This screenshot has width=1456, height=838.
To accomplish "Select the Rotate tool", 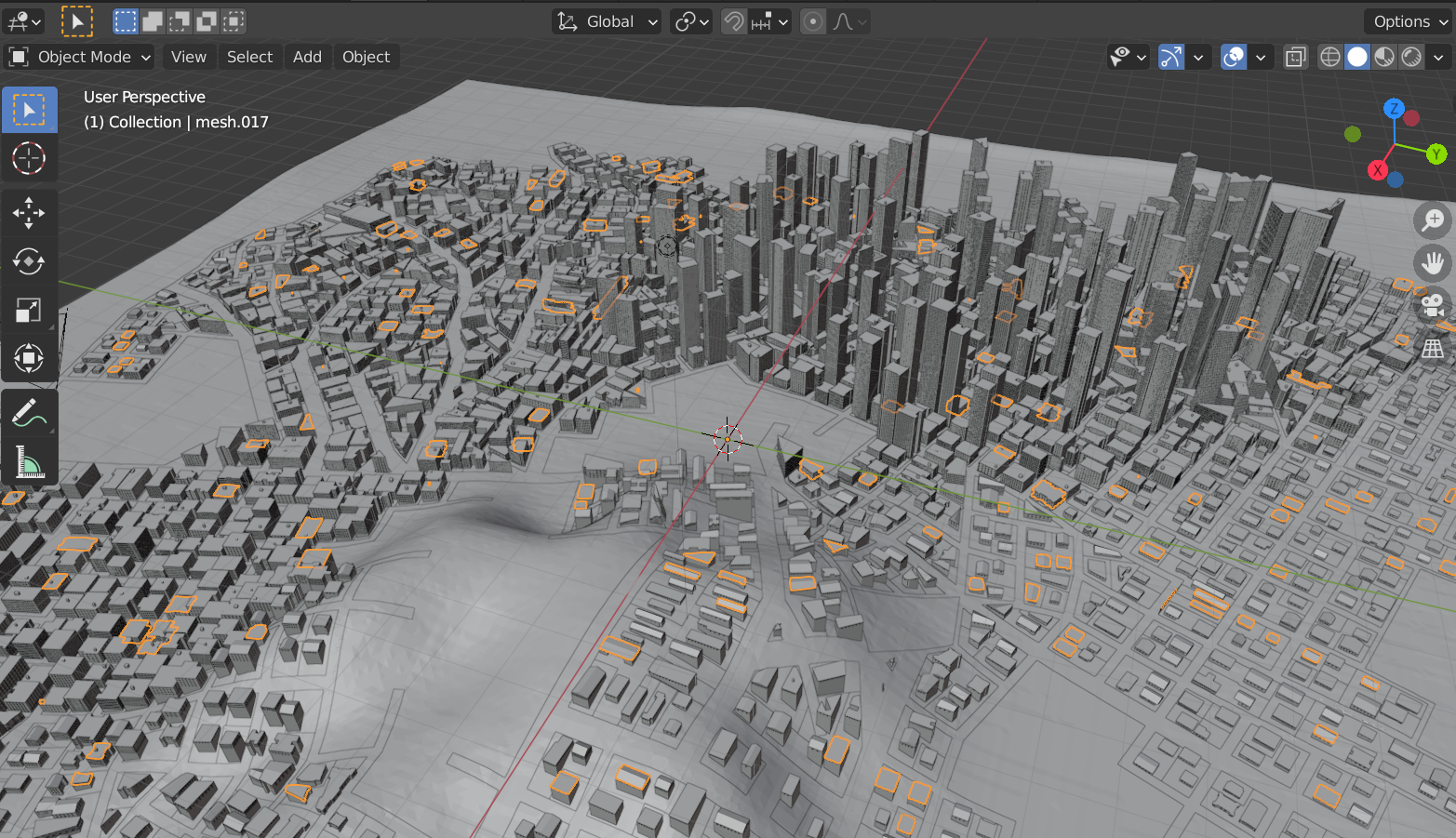I will (x=29, y=261).
